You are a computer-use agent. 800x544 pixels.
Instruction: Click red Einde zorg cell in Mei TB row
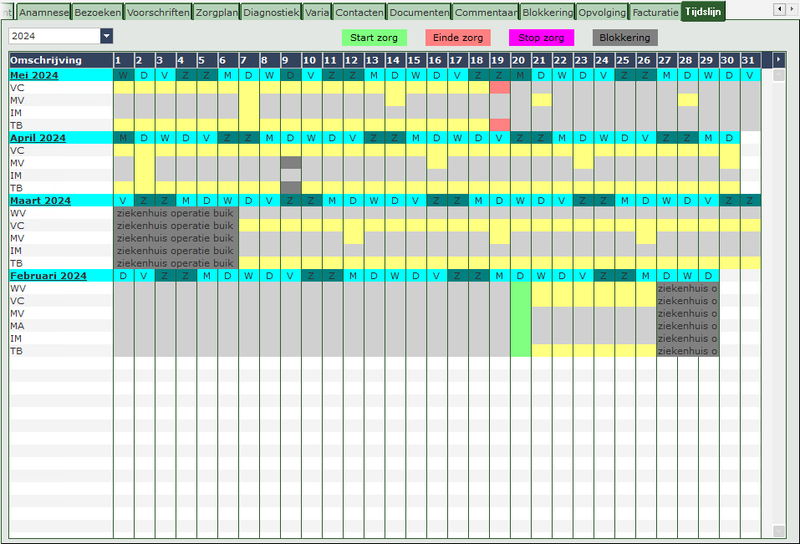[499, 125]
